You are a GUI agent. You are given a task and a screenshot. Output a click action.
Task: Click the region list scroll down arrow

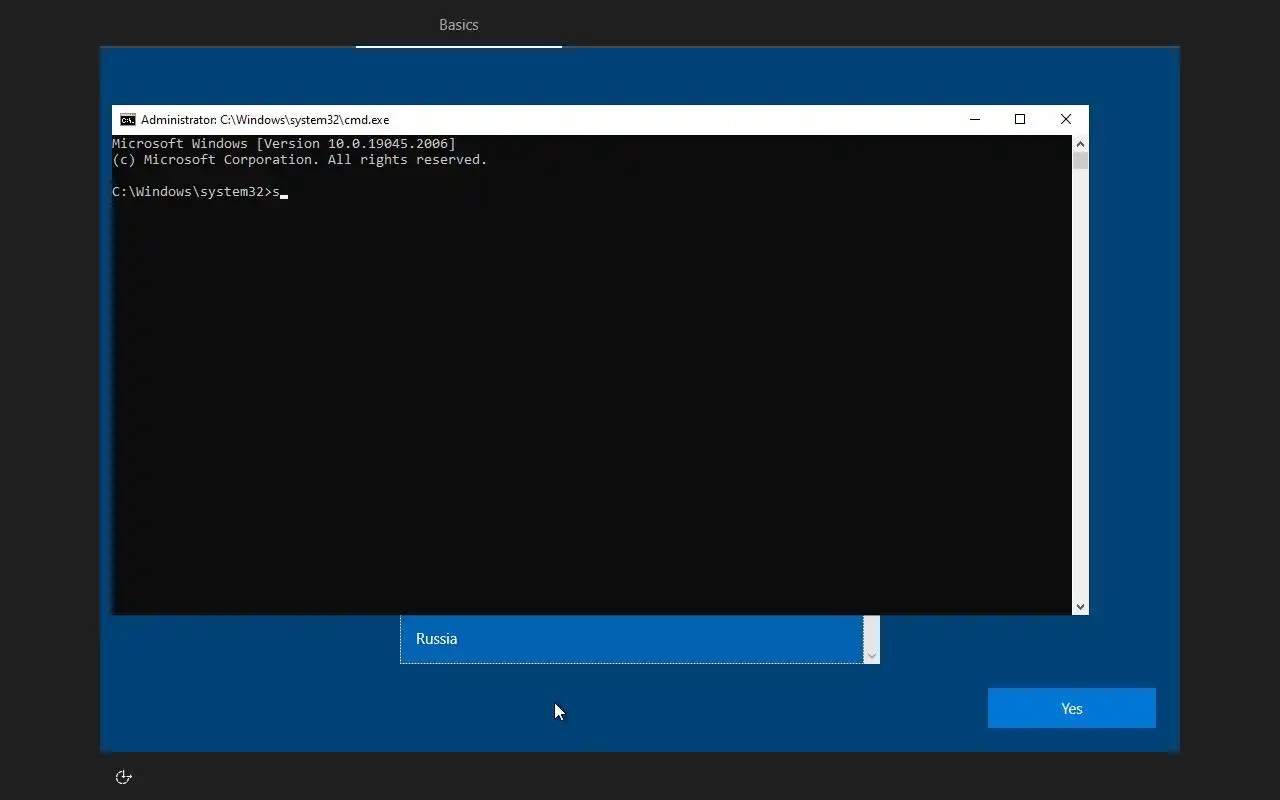point(872,656)
